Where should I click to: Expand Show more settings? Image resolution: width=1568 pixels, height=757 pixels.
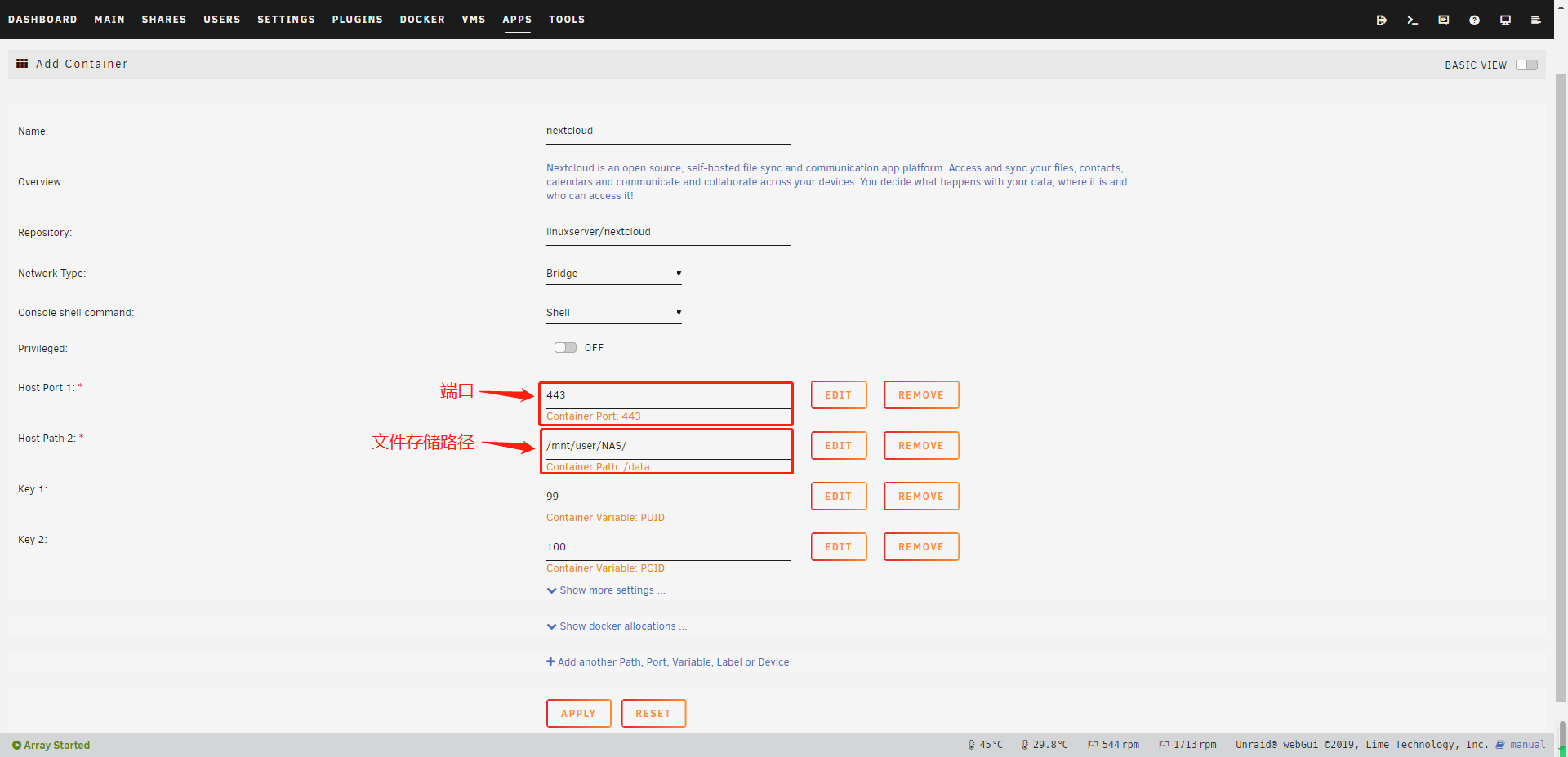[x=605, y=590]
